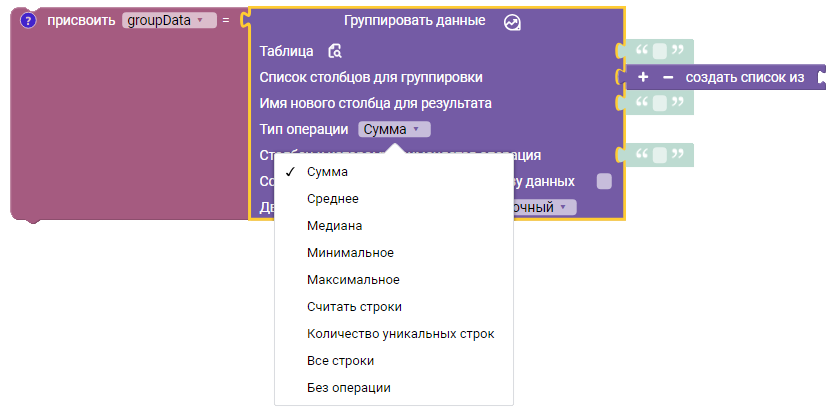Toggle the checkbox in the row ending with данных
840x419 pixels.
coord(604,181)
